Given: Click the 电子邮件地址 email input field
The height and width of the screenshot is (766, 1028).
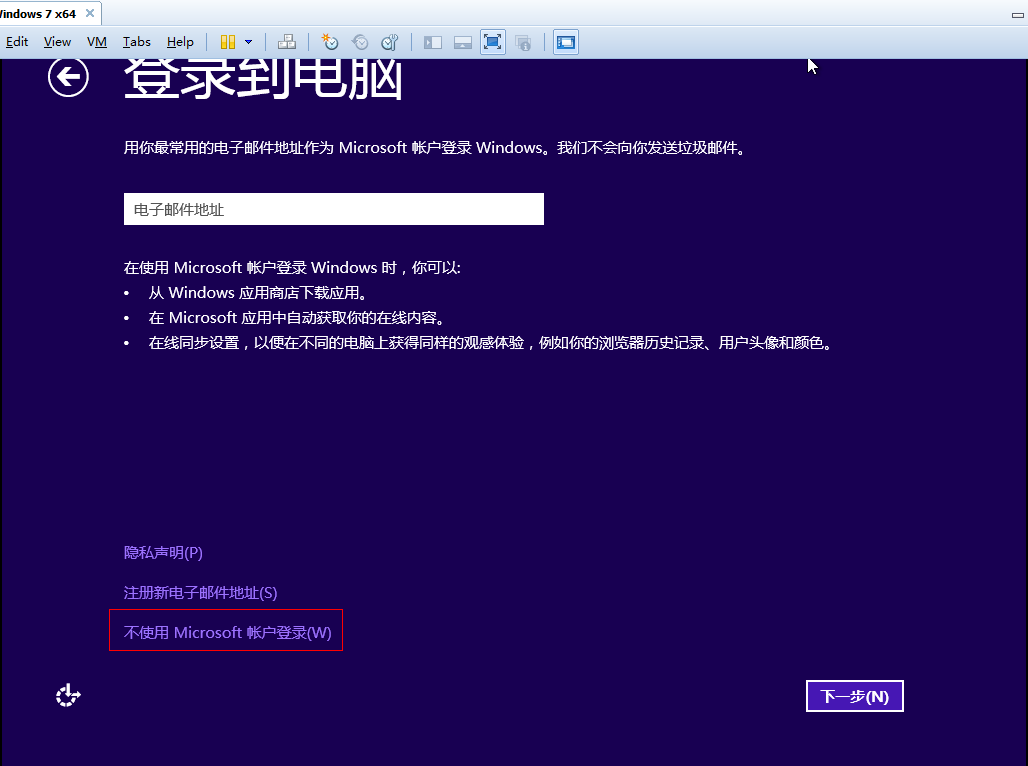Looking at the screenshot, I should click(334, 209).
